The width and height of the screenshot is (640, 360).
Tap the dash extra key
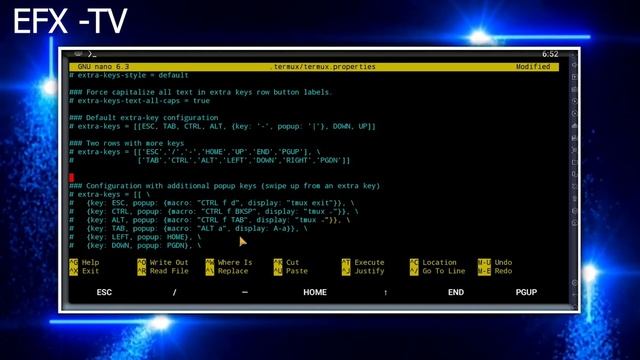(244, 292)
